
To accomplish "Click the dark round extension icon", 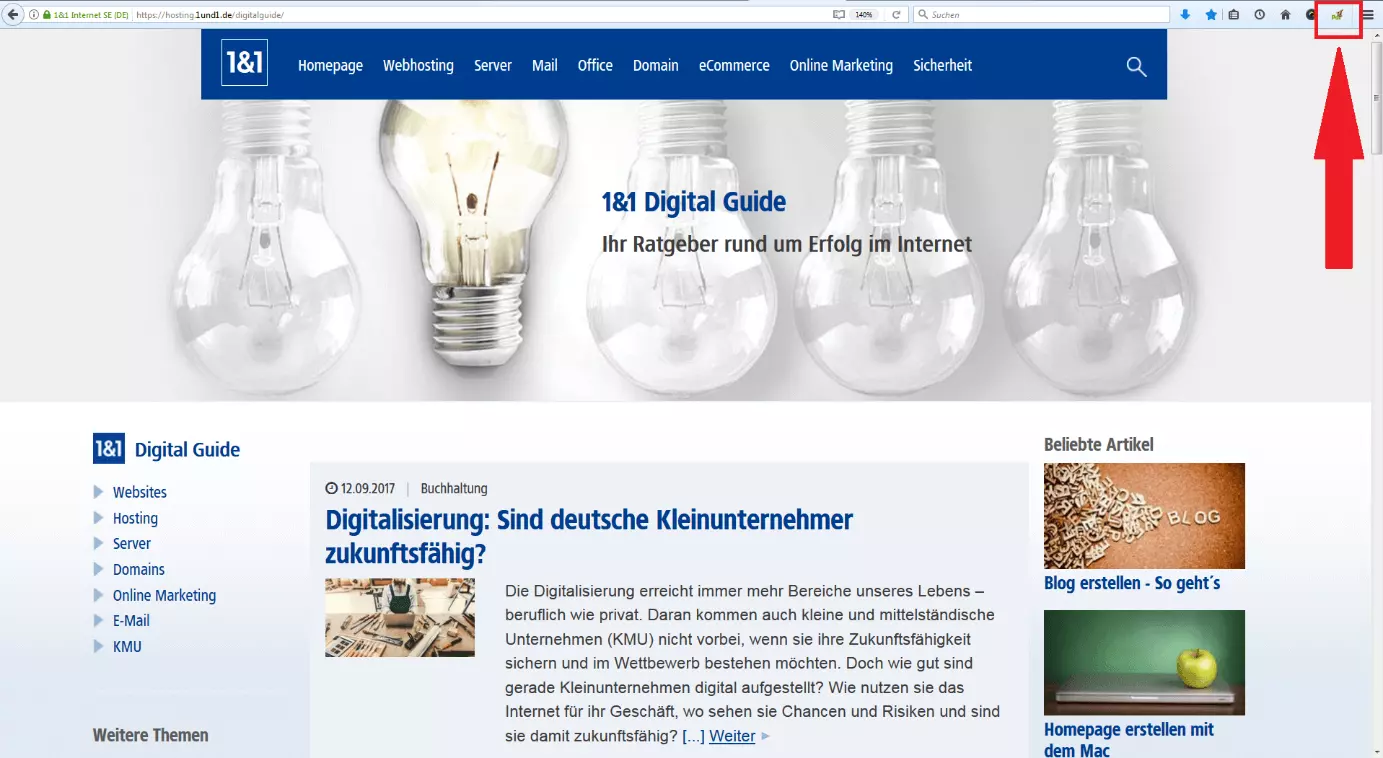I will click(x=1311, y=15).
